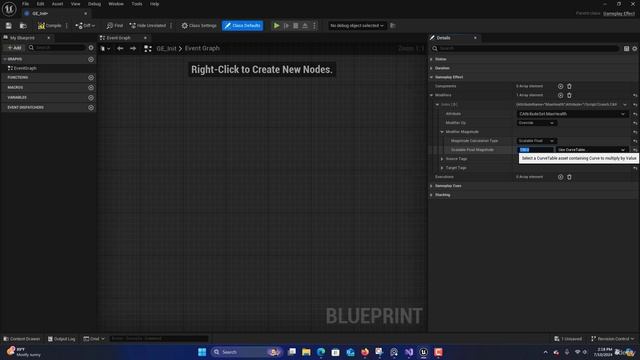Open Details settings gear icon
The height and width of the screenshot is (360, 640).
pyautogui.click(x=635, y=49)
